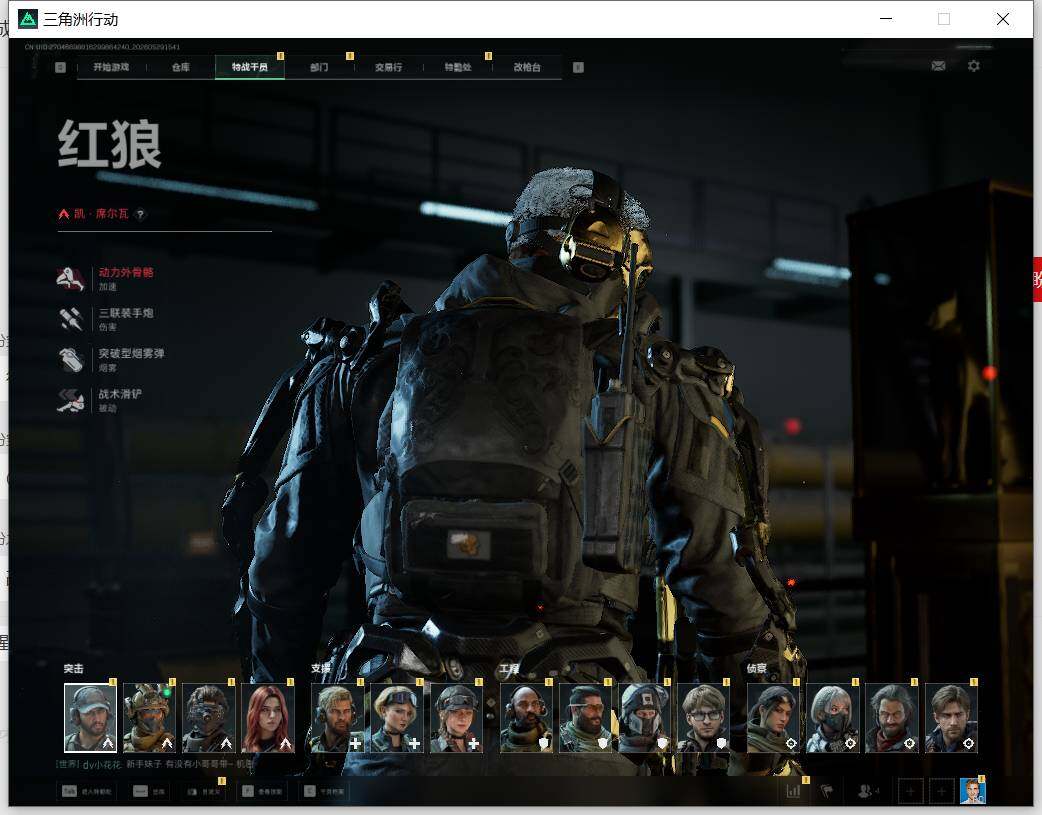Viewport: 1042px width, 815px height.
Task: Select the helmeted assault operator with orange mask
Action: [150, 718]
